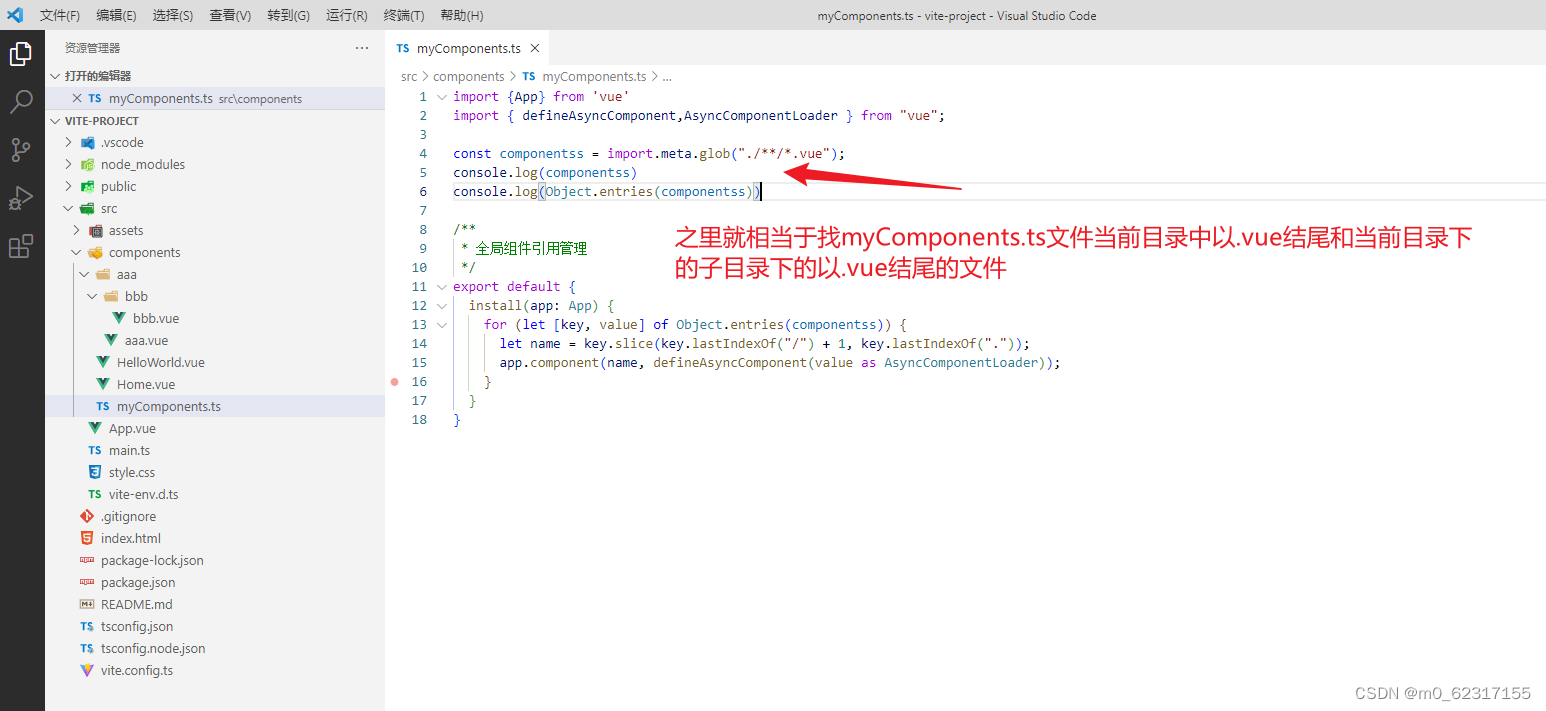1546x711 pixels.
Task: Fold the install function at line 12
Action: click(x=441, y=306)
